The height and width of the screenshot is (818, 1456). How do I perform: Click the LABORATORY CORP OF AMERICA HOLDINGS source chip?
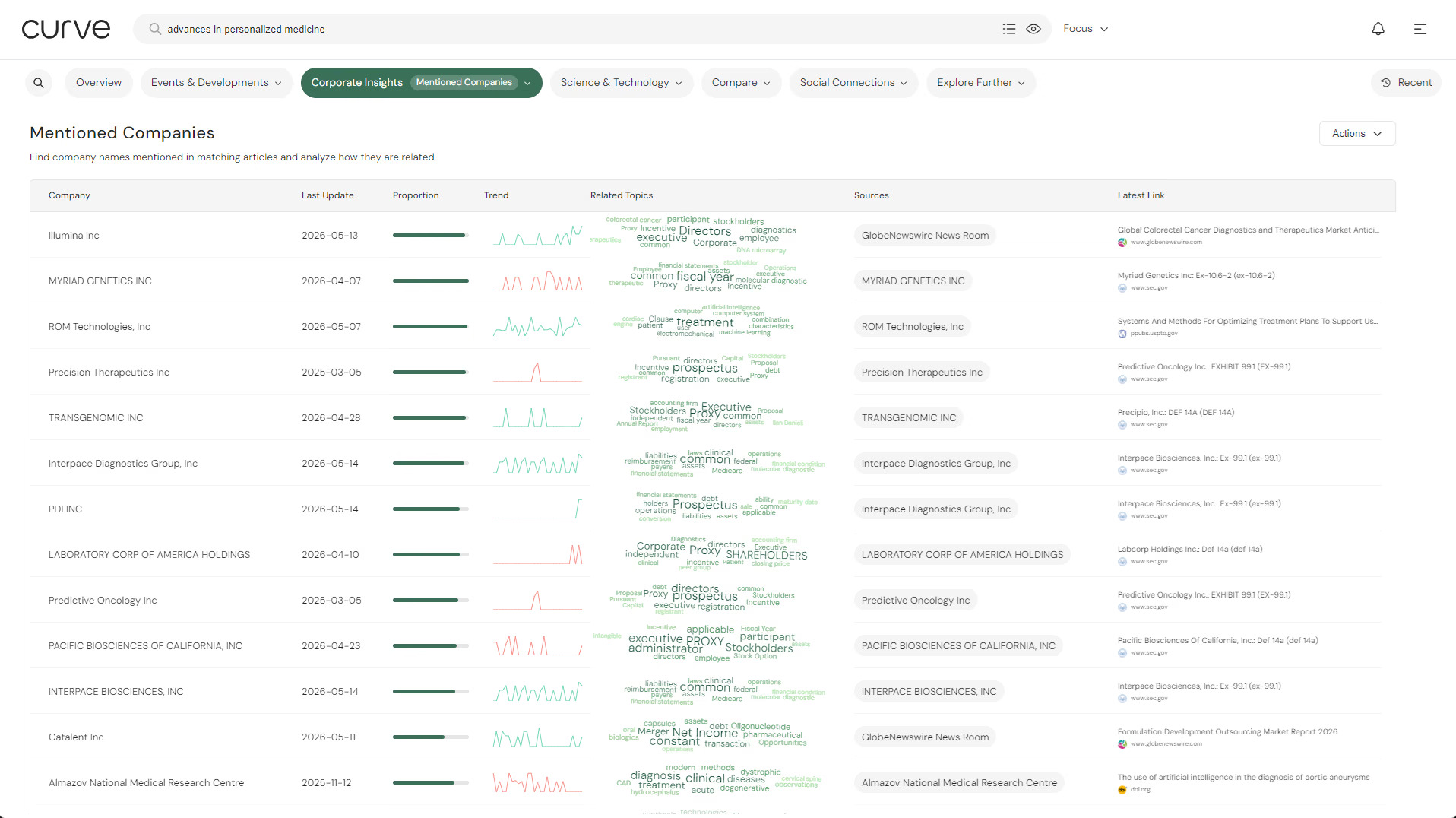[962, 555]
